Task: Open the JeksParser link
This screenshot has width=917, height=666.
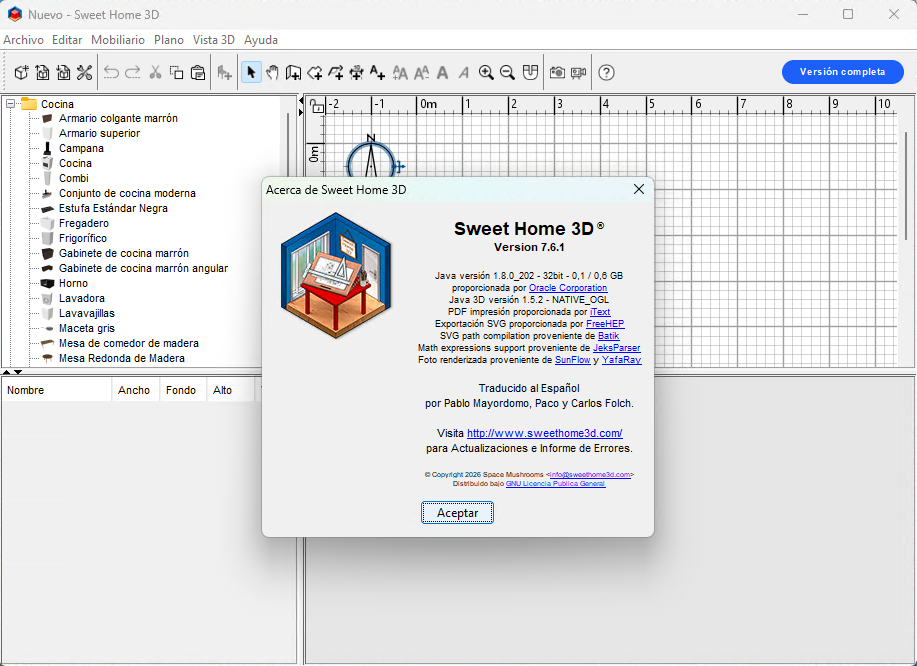Action: click(617, 348)
